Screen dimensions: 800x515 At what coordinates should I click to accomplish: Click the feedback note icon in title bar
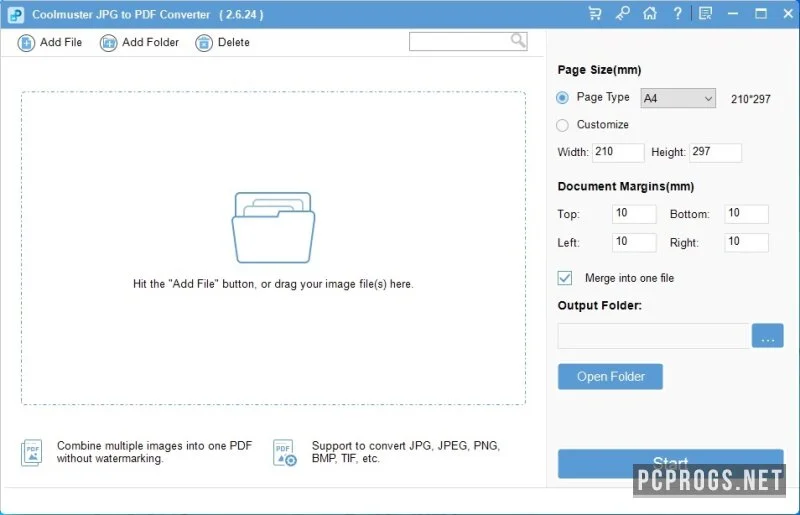coord(706,14)
